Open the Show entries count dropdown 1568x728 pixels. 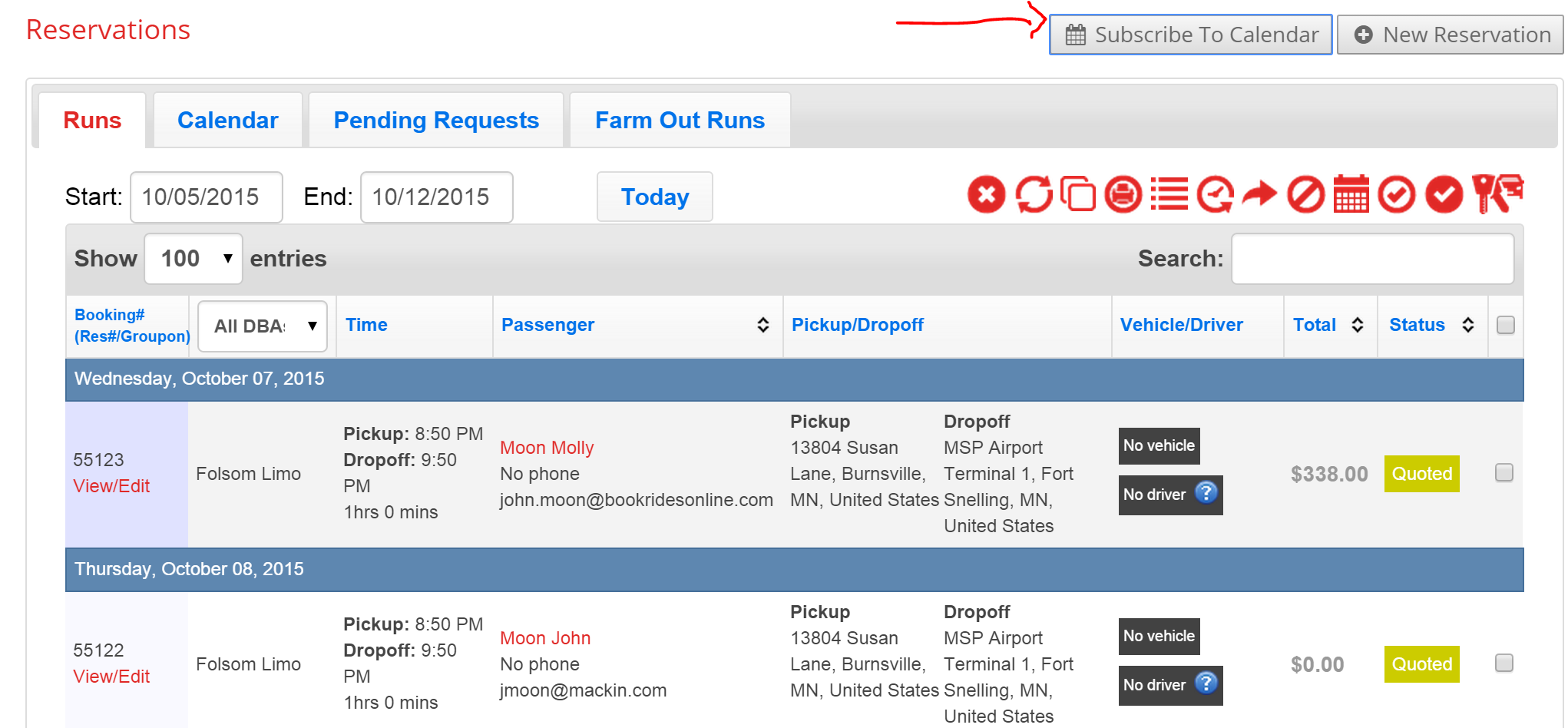(x=194, y=259)
